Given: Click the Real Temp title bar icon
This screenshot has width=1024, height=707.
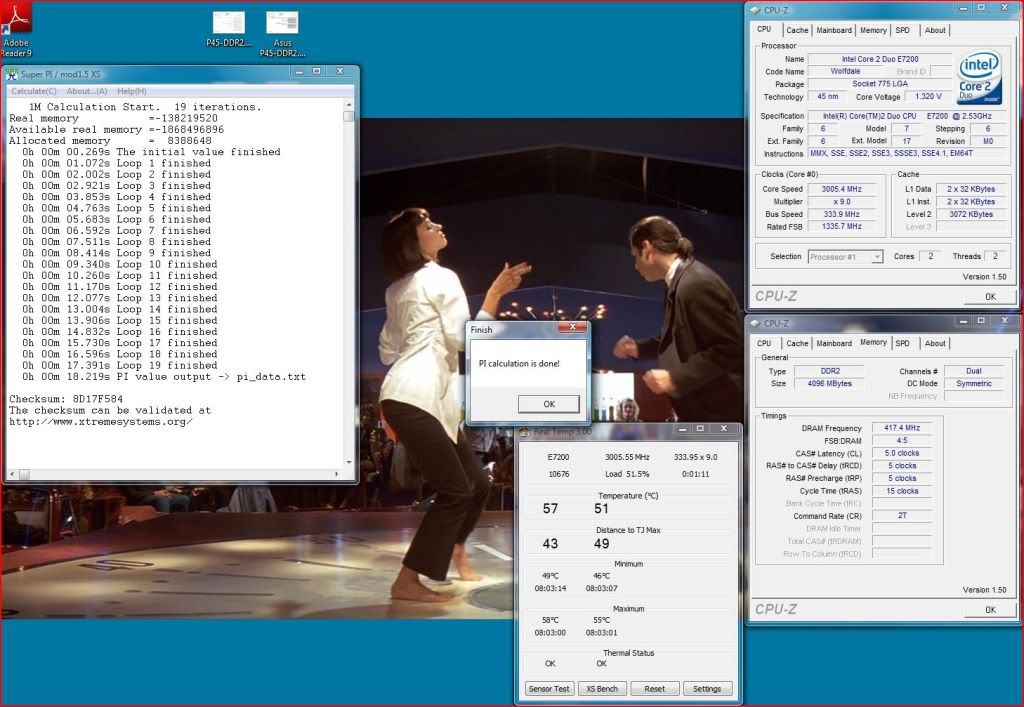Looking at the screenshot, I should click(524, 432).
